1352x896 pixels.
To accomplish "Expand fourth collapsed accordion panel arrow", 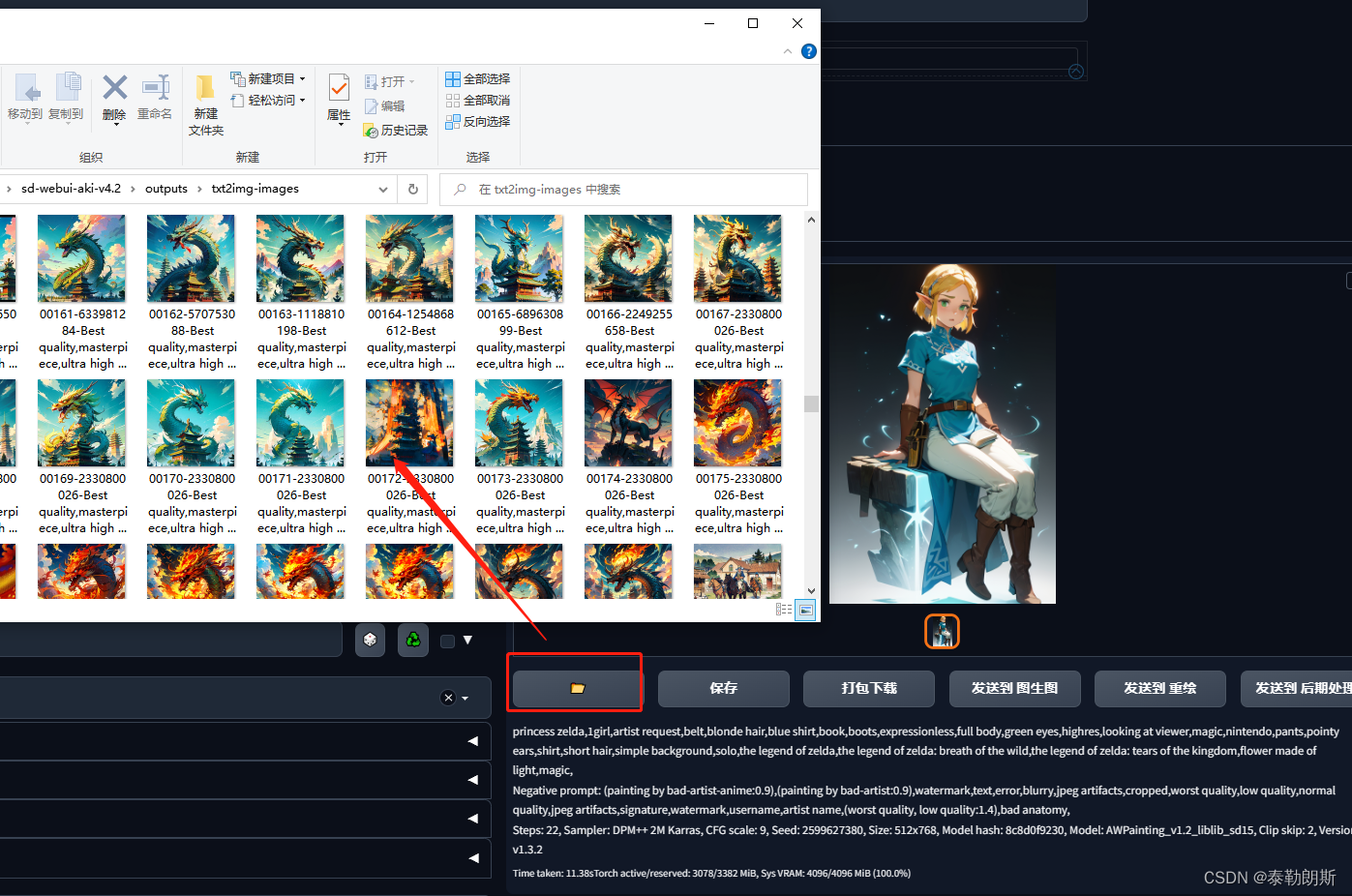I will pyautogui.click(x=473, y=857).
